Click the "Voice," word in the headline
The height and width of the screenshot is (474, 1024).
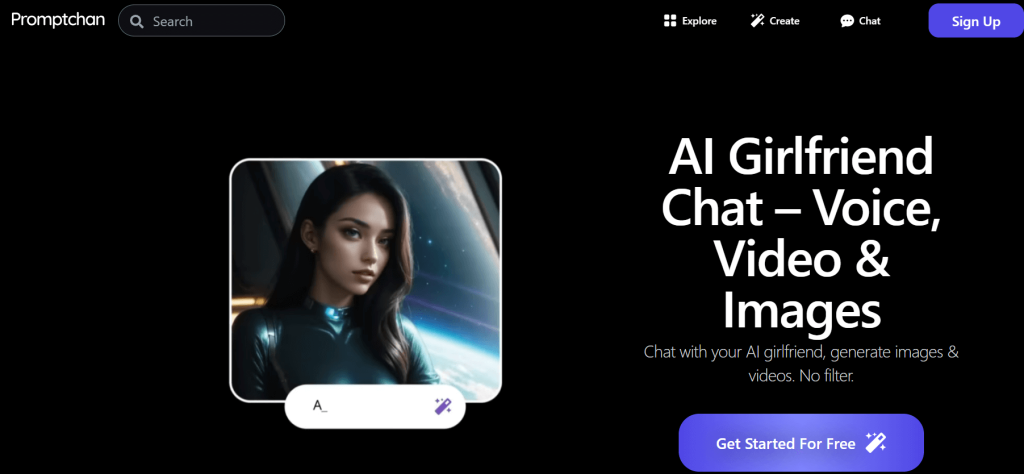858,208
